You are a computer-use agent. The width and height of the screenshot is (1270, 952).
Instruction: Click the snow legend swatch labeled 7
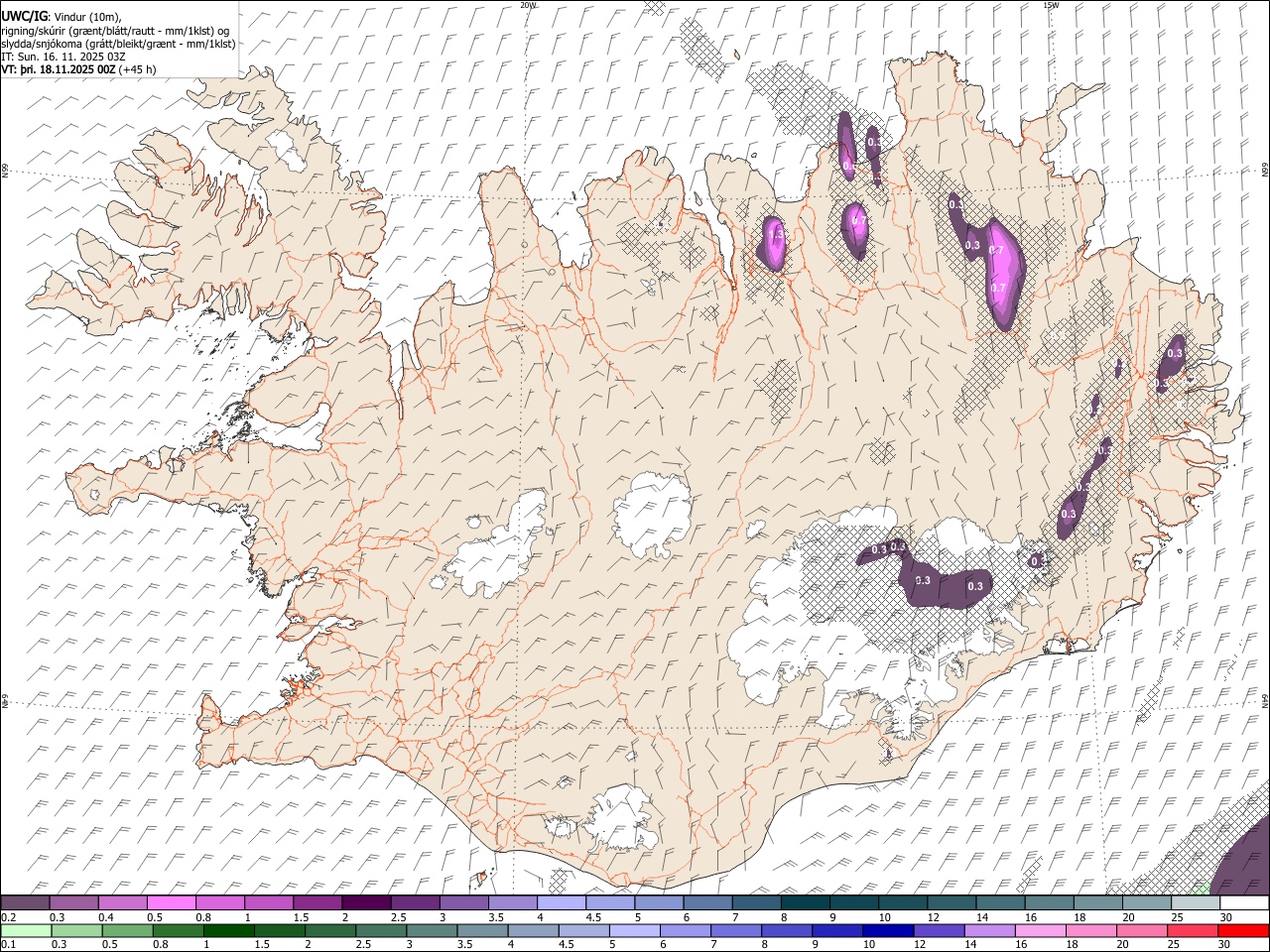pos(756,903)
